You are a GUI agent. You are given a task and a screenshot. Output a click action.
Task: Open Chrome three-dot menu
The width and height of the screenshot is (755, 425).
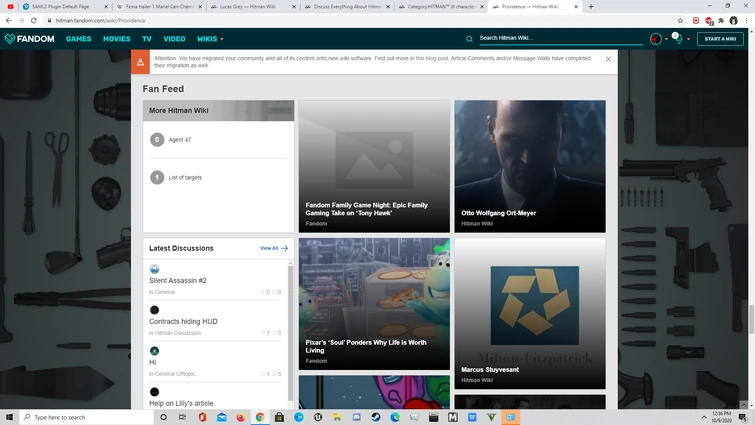pyautogui.click(x=746, y=21)
